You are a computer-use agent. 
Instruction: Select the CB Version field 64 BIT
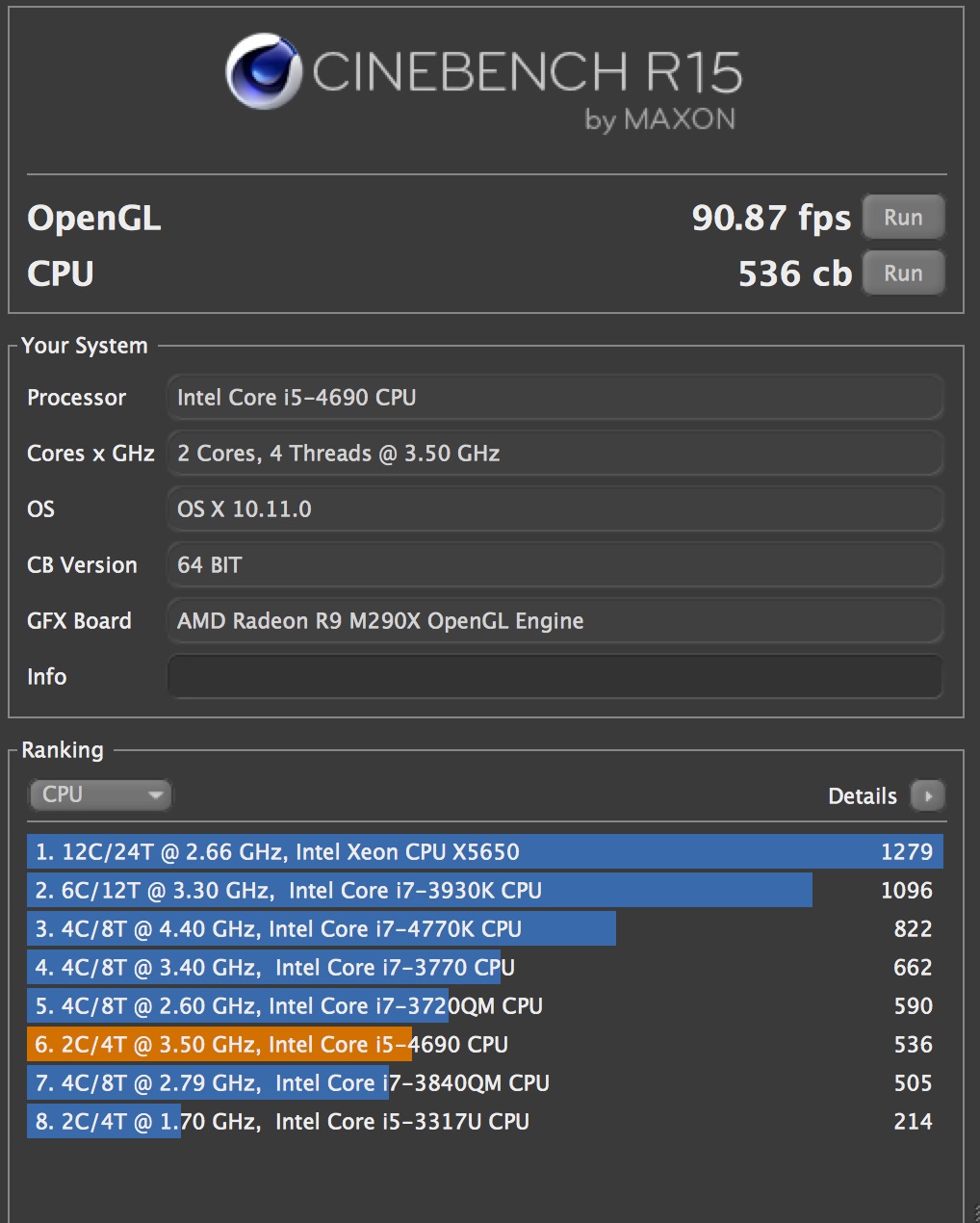(554, 565)
